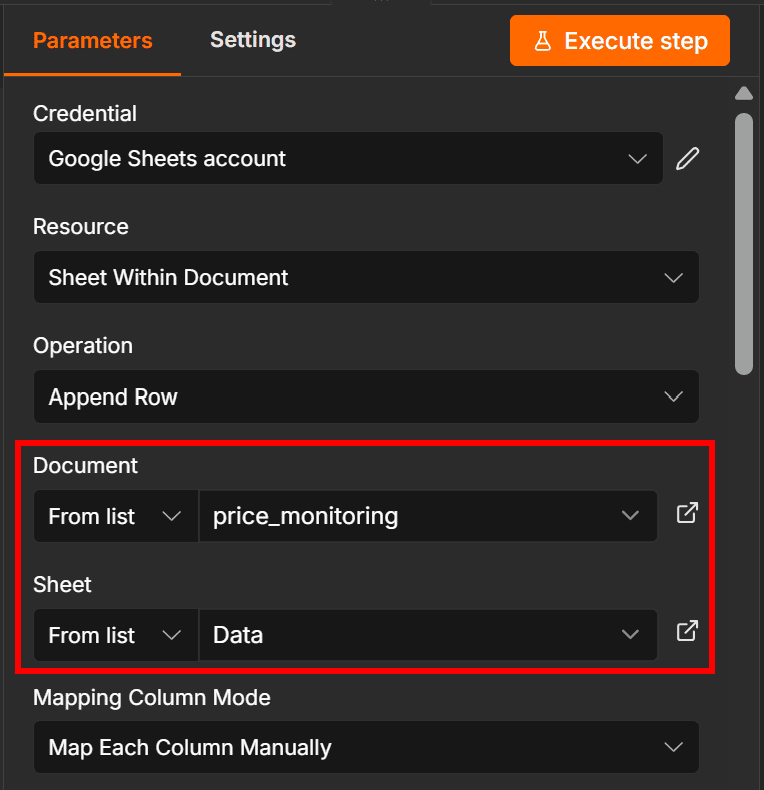Change the Operation from Append Row
Viewport: 764px width, 790px height.
coord(366,397)
